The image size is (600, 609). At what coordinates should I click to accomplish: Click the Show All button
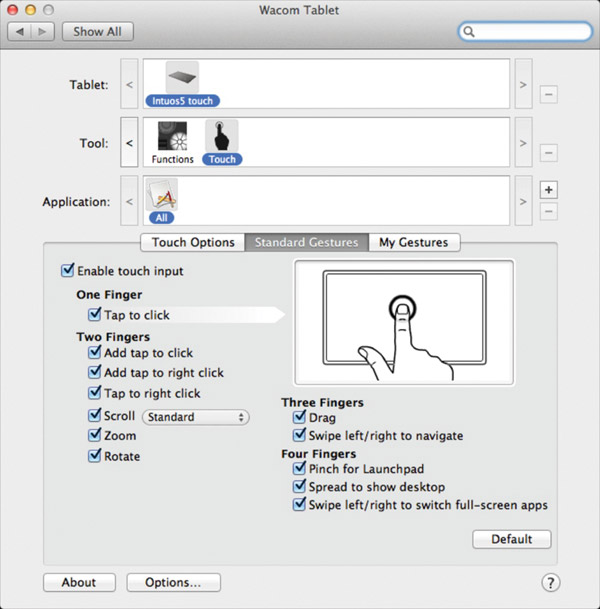97,31
